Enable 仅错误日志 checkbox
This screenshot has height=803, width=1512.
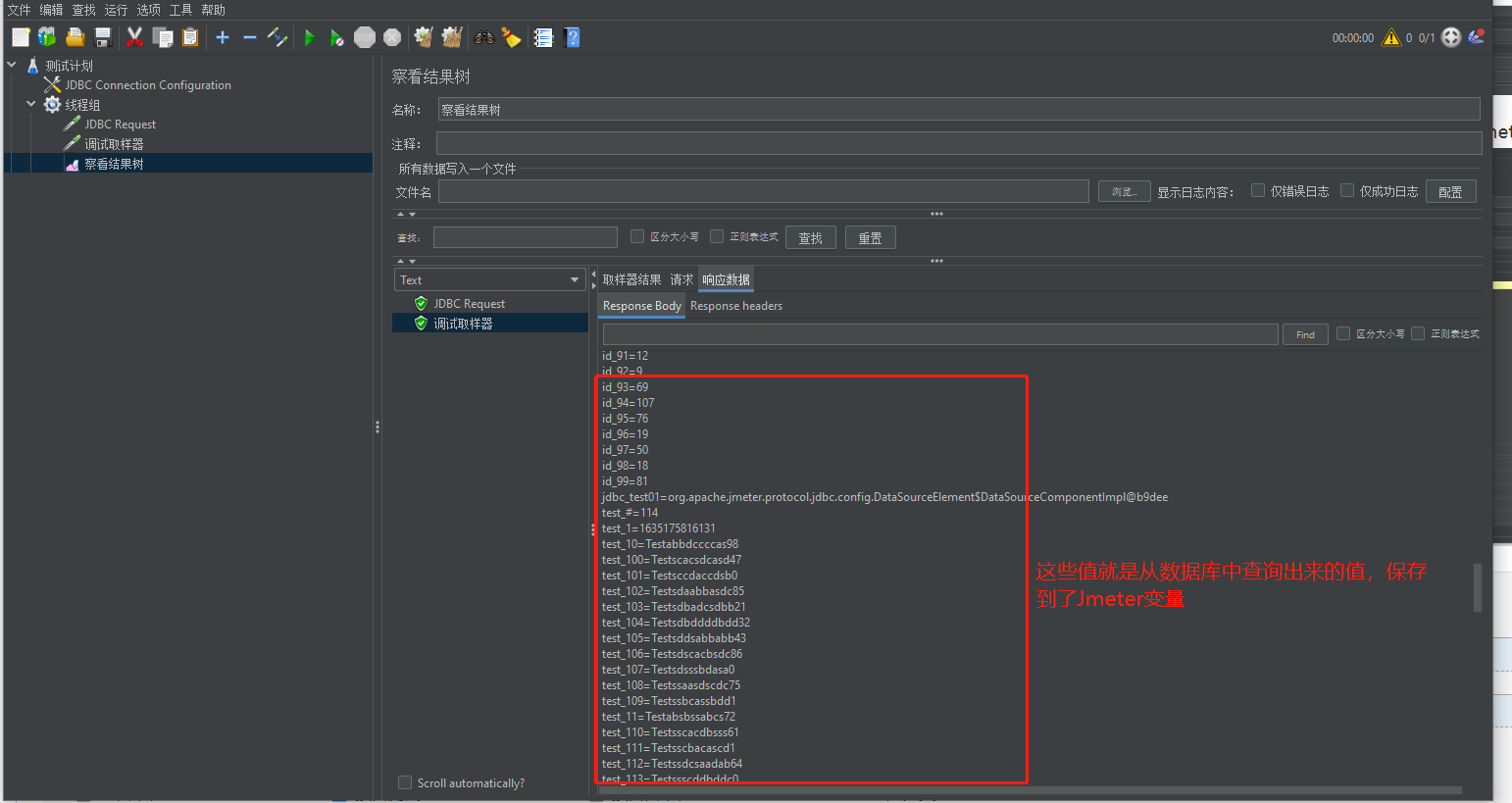point(1257,191)
